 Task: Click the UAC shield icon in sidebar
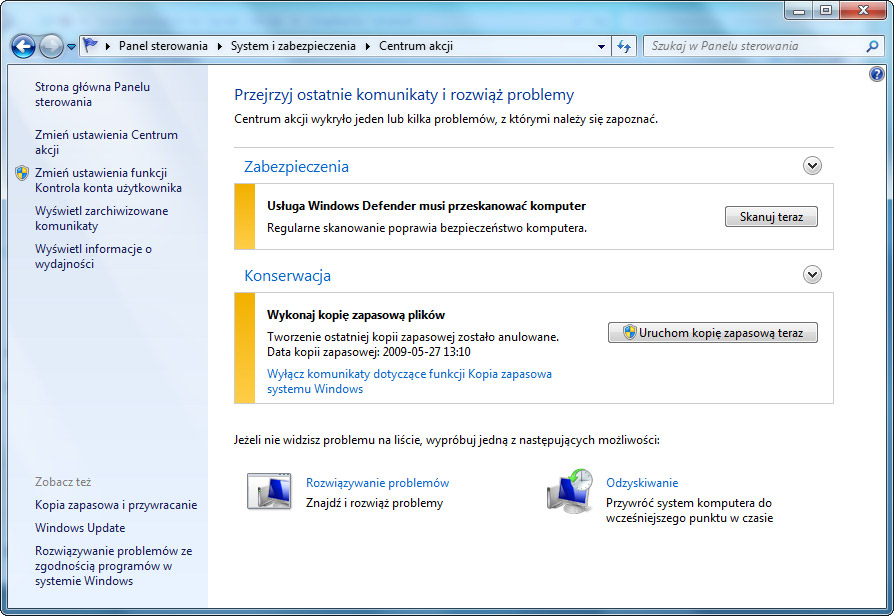click(22, 173)
